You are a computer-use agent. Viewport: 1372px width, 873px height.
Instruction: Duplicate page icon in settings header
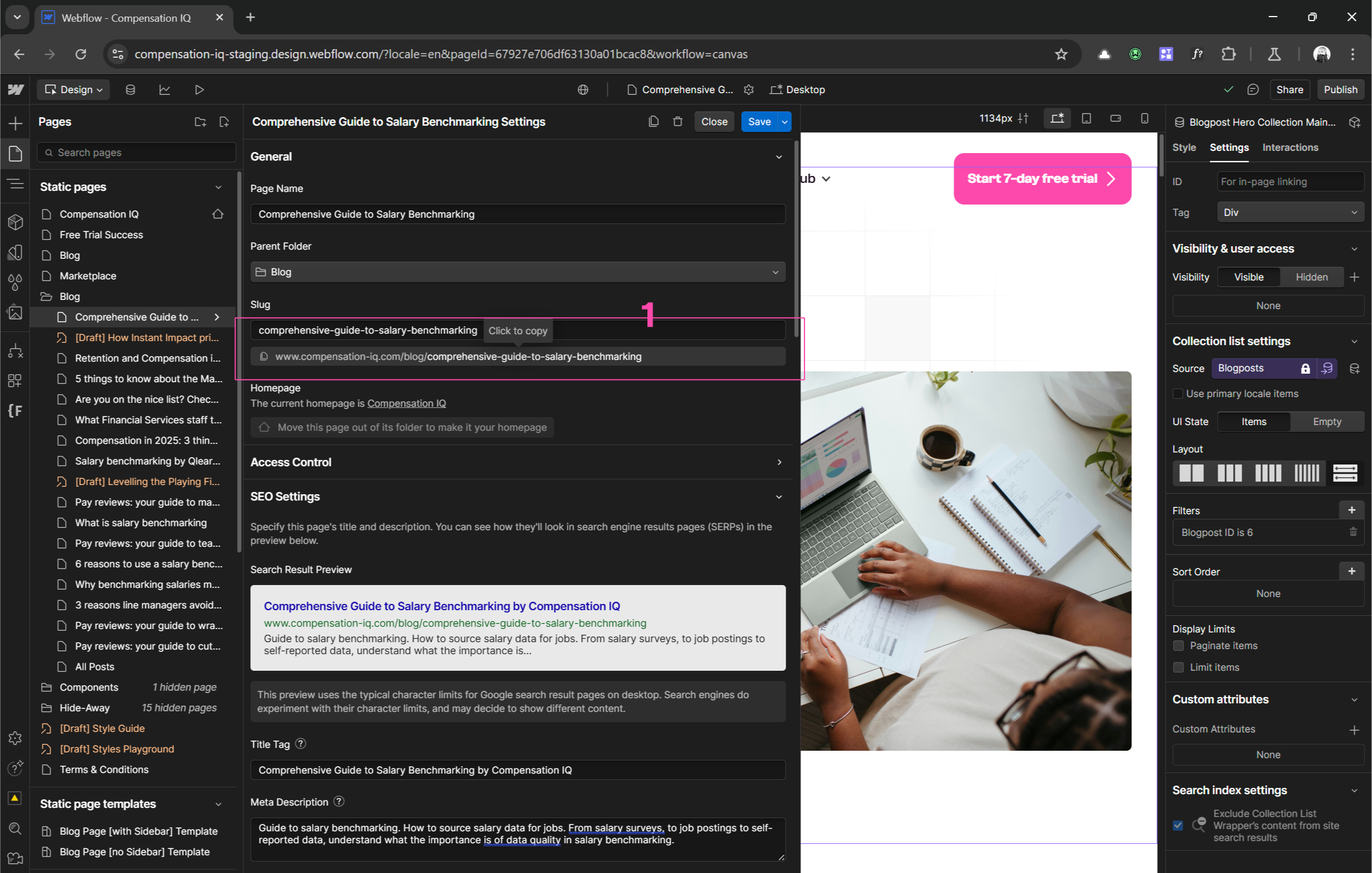(654, 122)
